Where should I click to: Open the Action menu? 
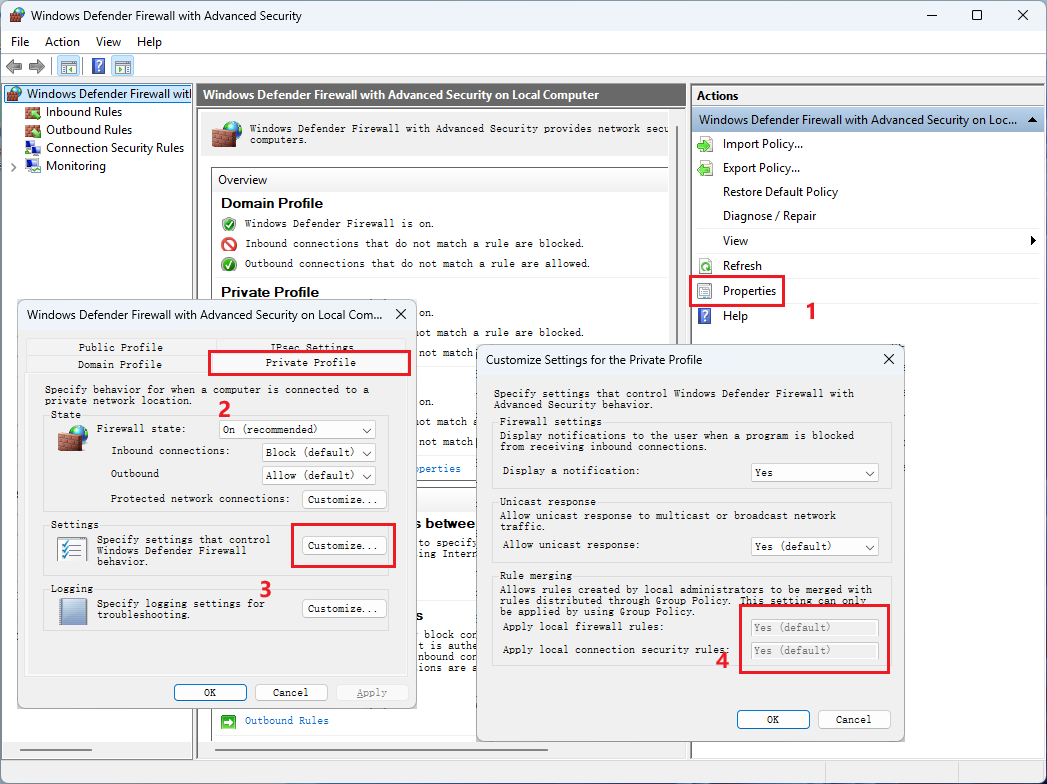[x=62, y=42]
